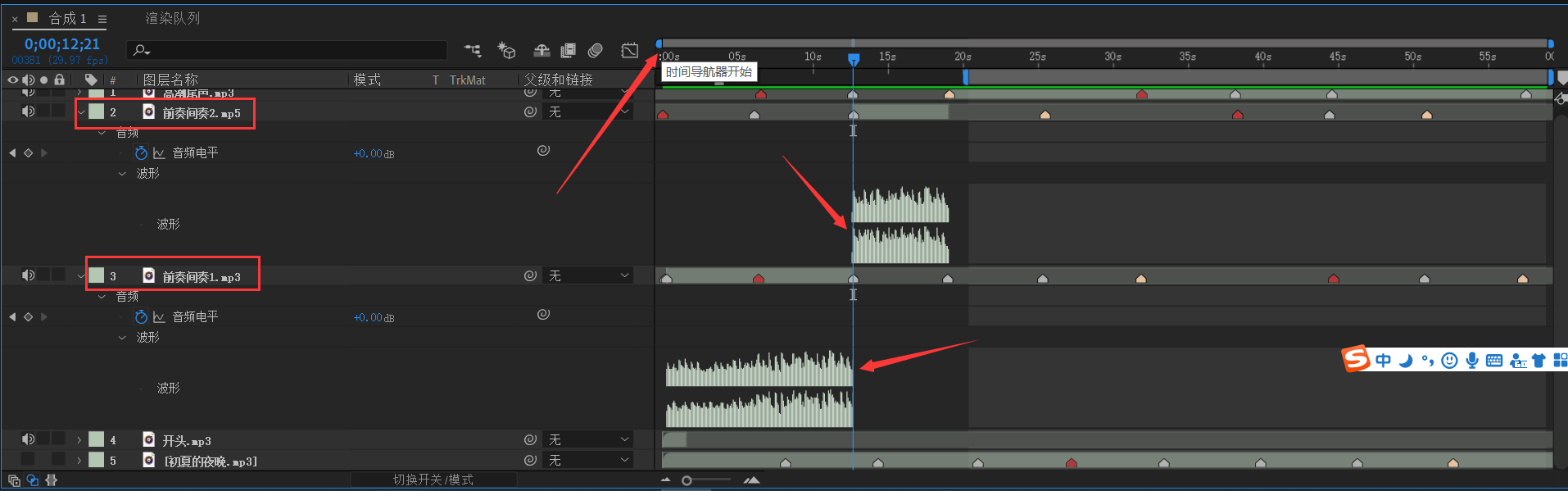Click zoom out mountain icon under timeline
Viewport: 1568px width, 491px height.
tap(665, 480)
